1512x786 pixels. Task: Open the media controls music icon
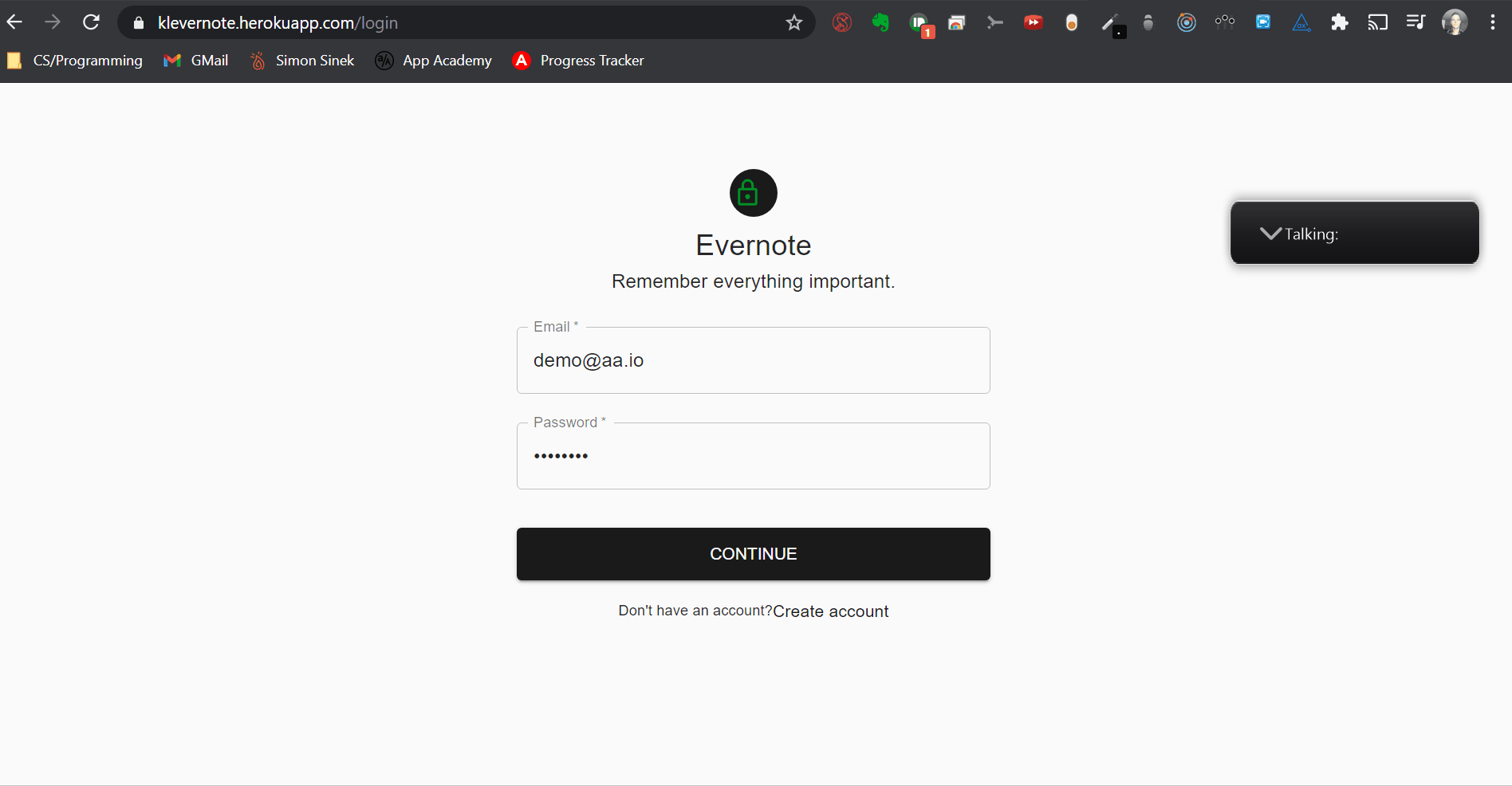[1416, 22]
